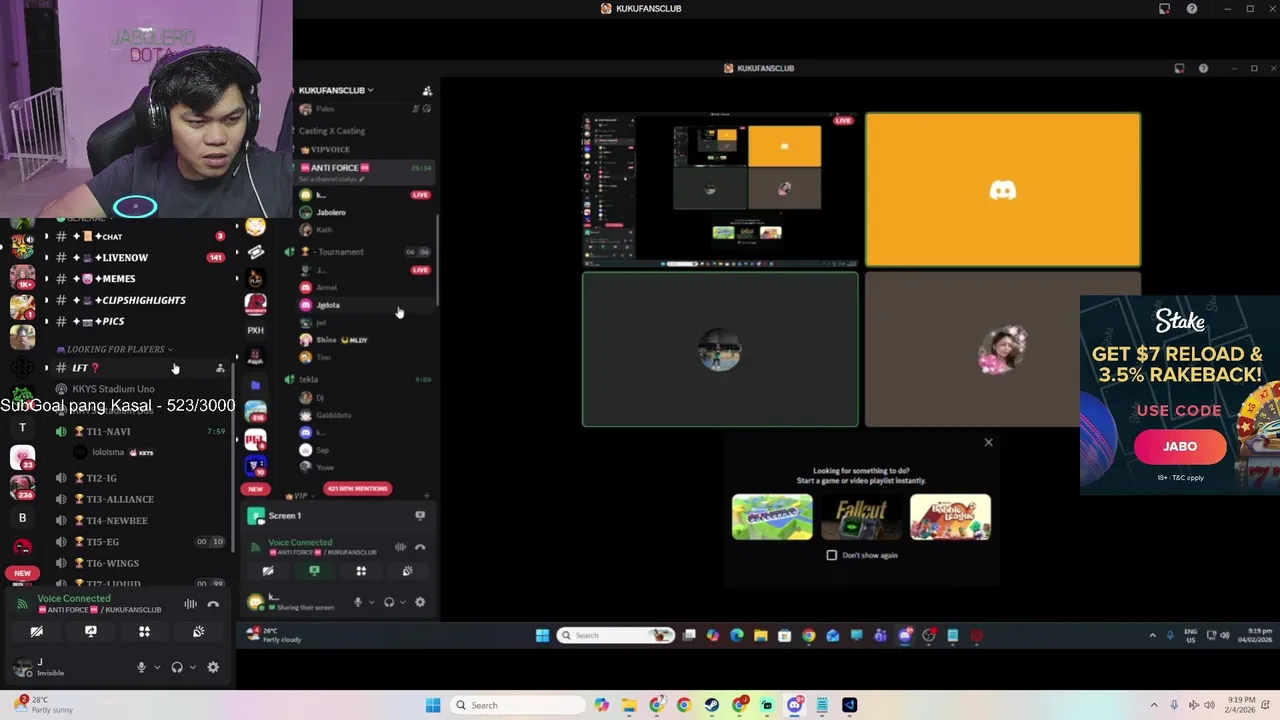Open Windows Start menu on taskbar
This screenshot has width=1280, height=720.
pos(433,705)
